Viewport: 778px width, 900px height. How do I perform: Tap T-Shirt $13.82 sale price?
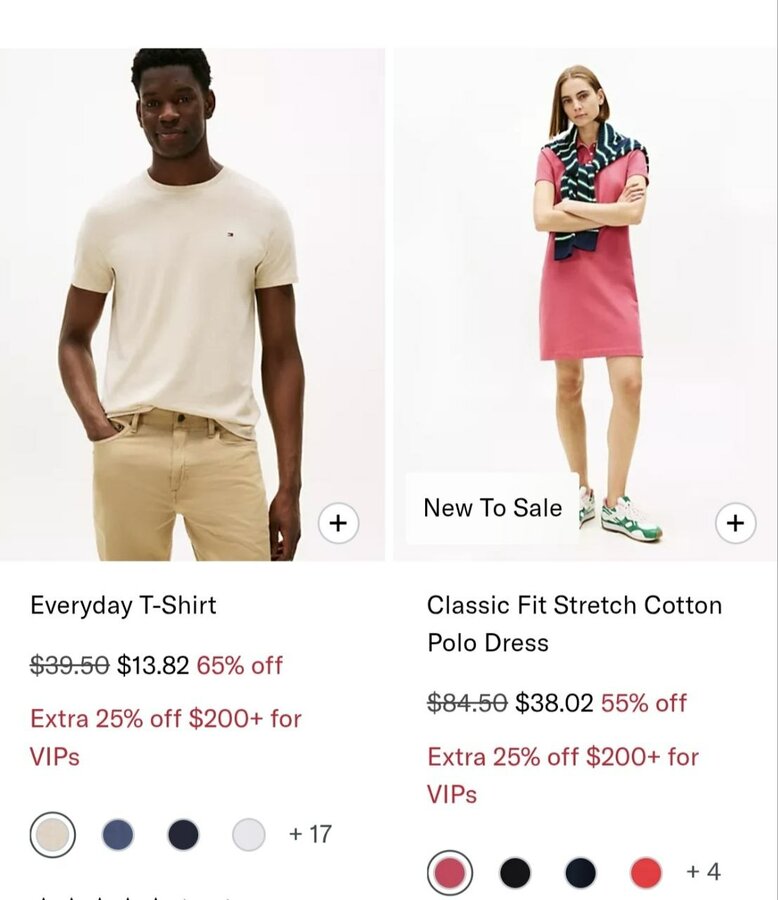(153, 665)
